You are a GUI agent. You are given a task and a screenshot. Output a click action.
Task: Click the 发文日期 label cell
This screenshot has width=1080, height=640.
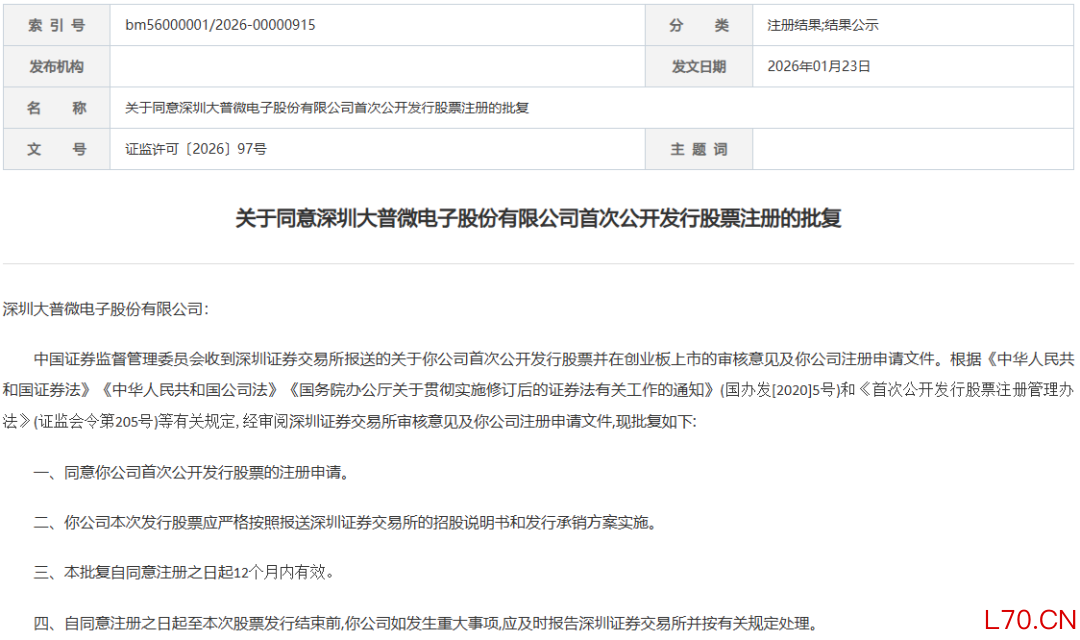(698, 67)
